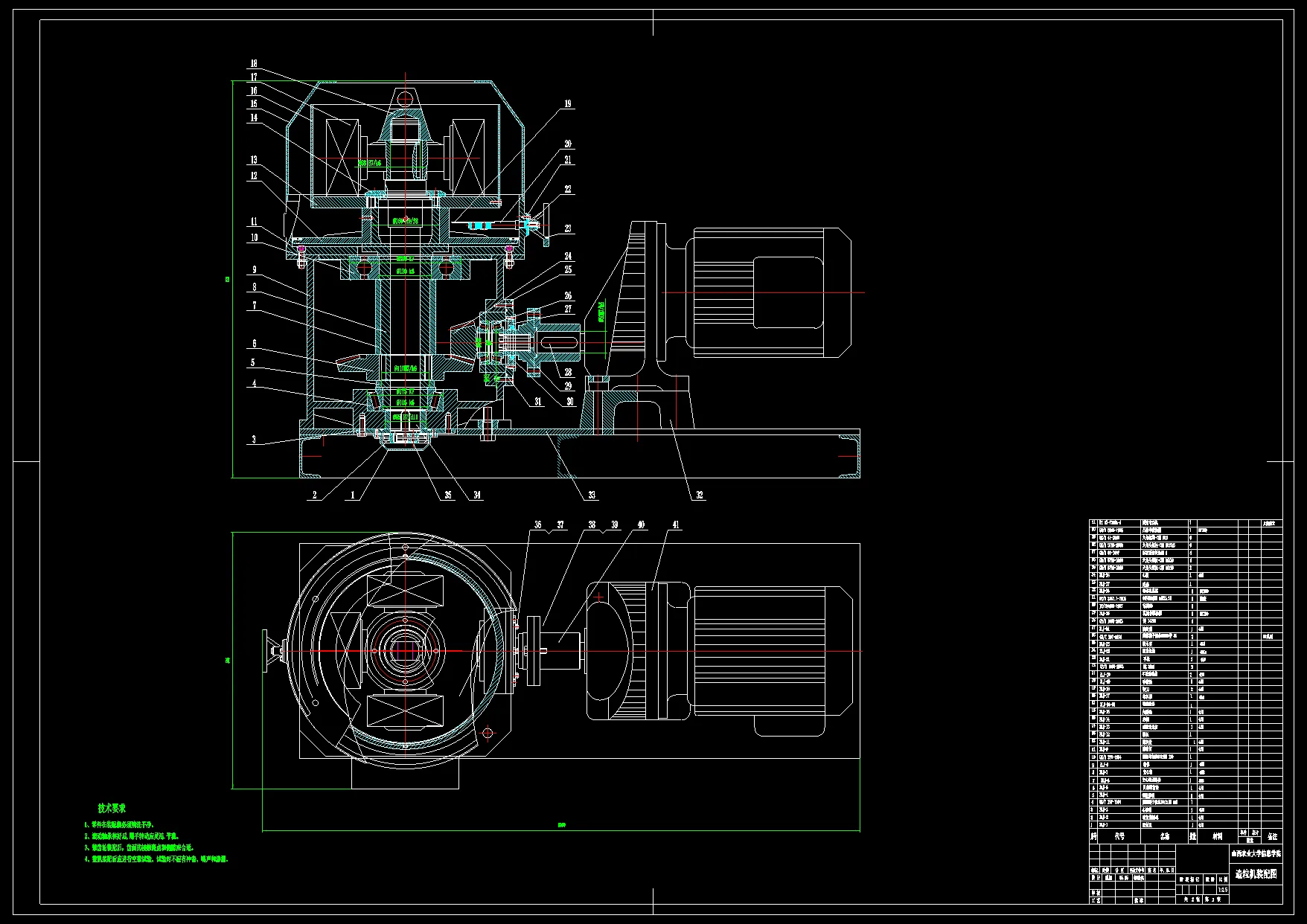This screenshot has width=1307, height=924.
Task: Click part callout number 10
Action: [254, 237]
